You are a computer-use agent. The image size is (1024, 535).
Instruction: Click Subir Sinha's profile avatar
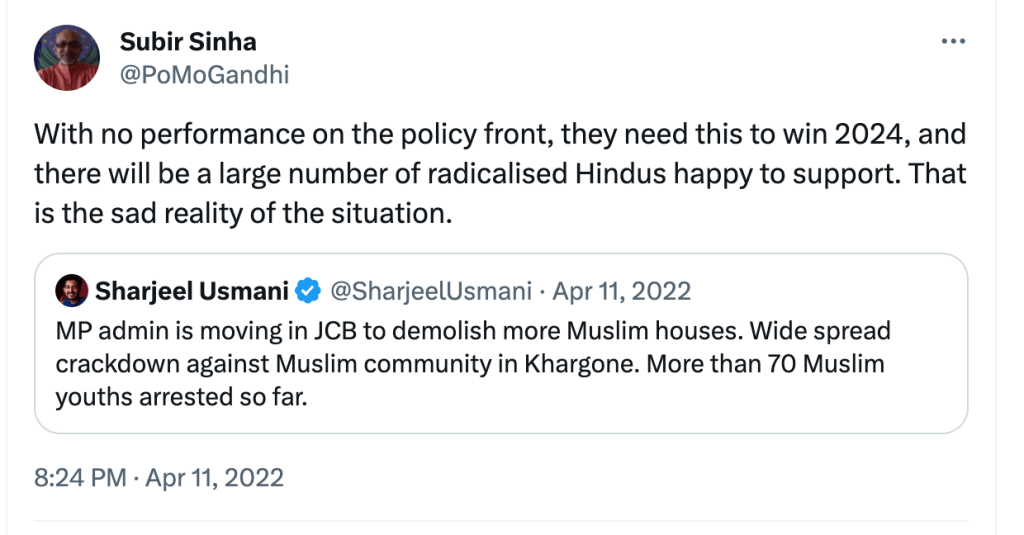pos(67,58)
